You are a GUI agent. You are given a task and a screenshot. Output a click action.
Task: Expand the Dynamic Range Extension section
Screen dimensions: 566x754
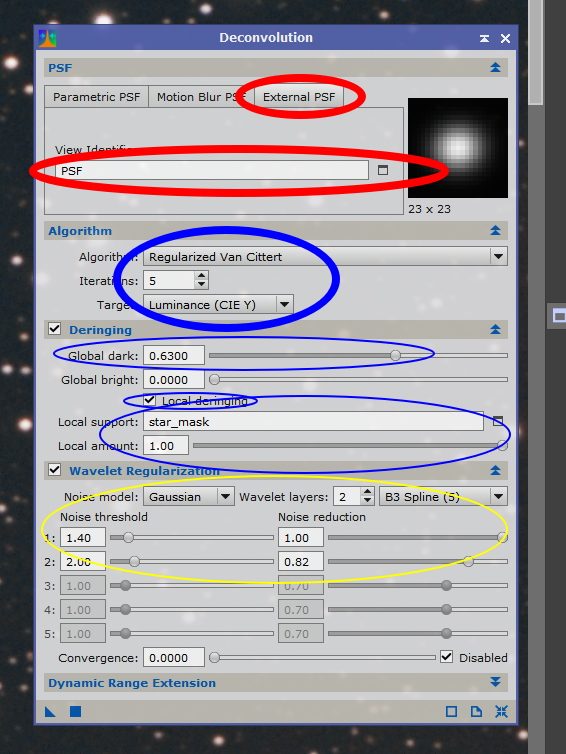495,682
